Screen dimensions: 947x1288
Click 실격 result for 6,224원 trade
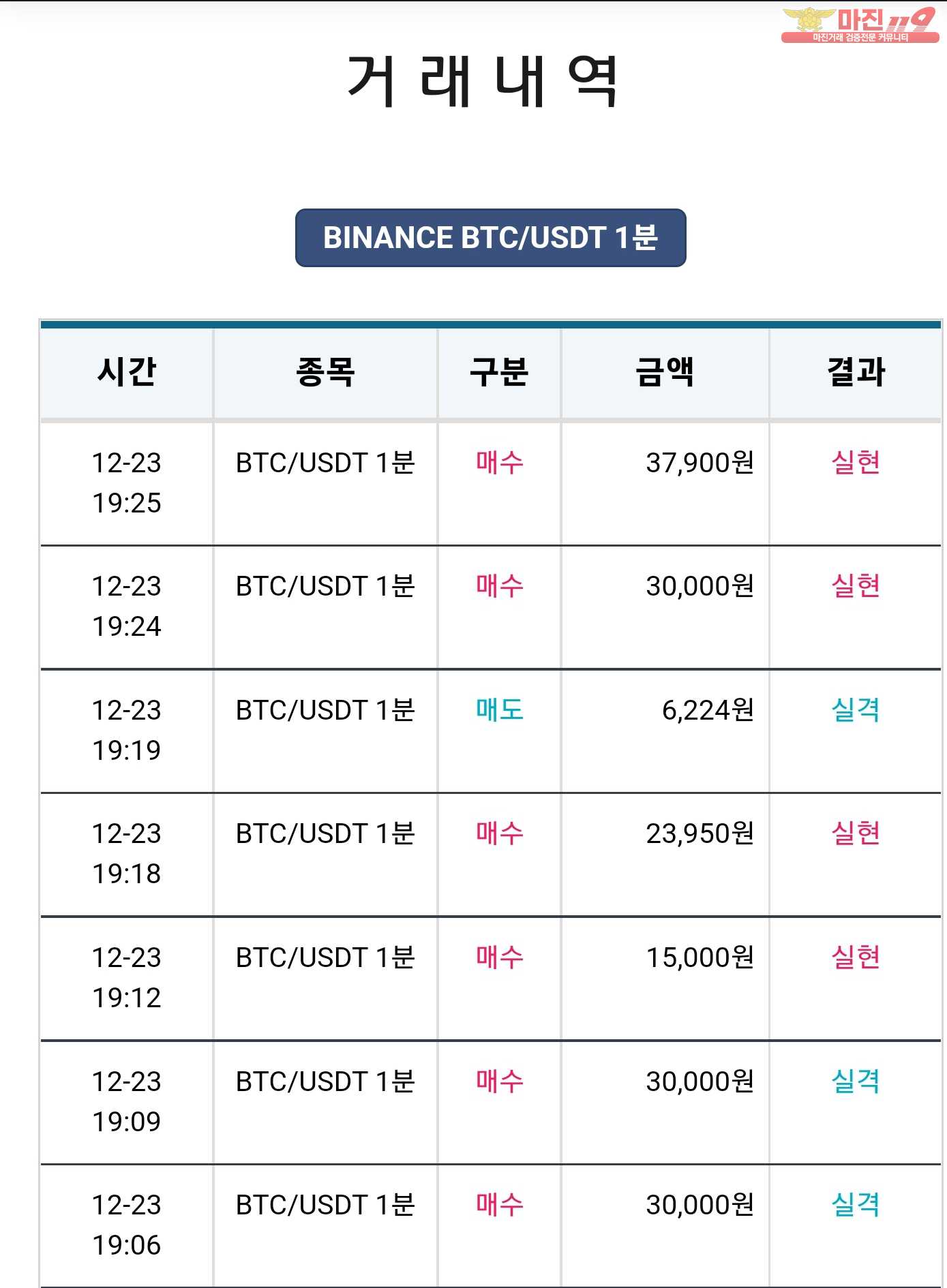point(856,710)
